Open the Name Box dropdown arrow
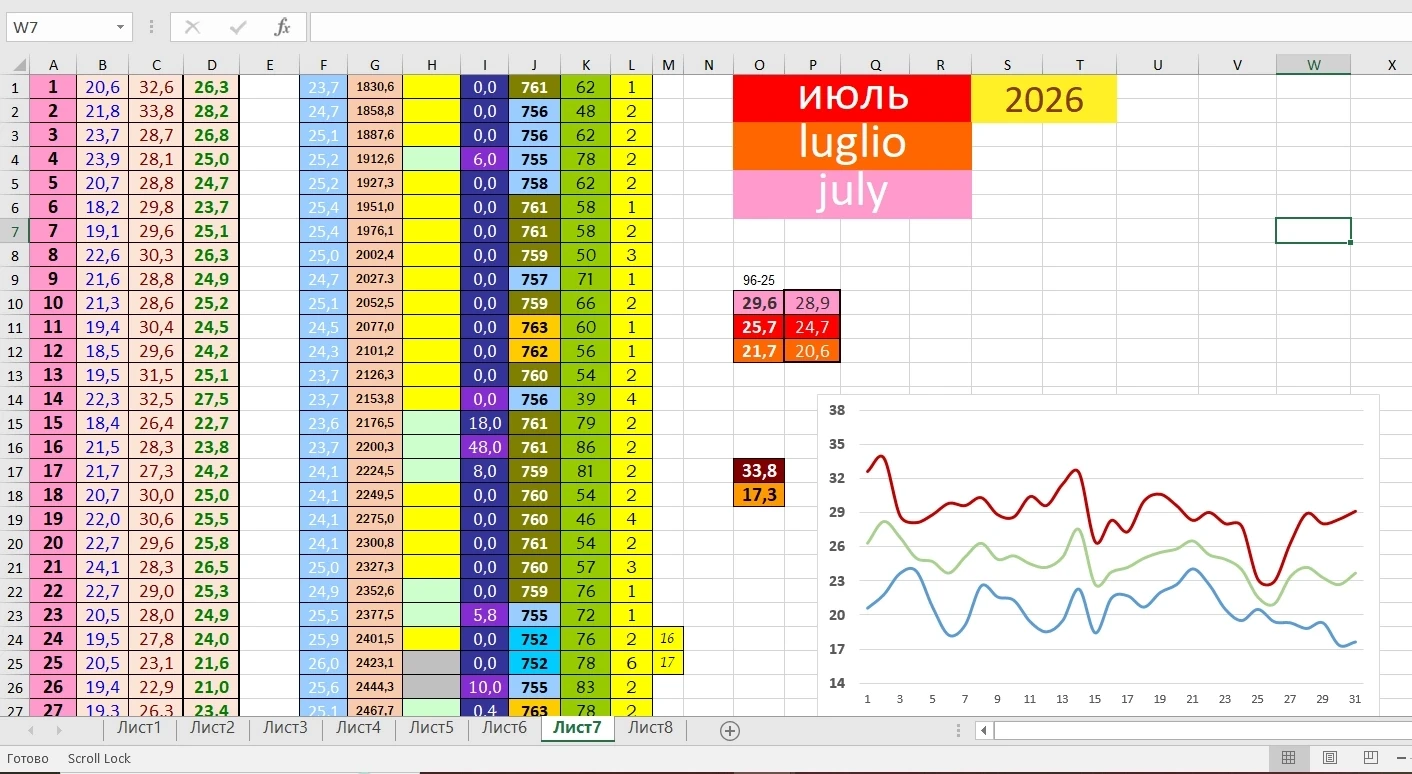Viewport: 1412px width, 774px height. click(x=121, y=27)
